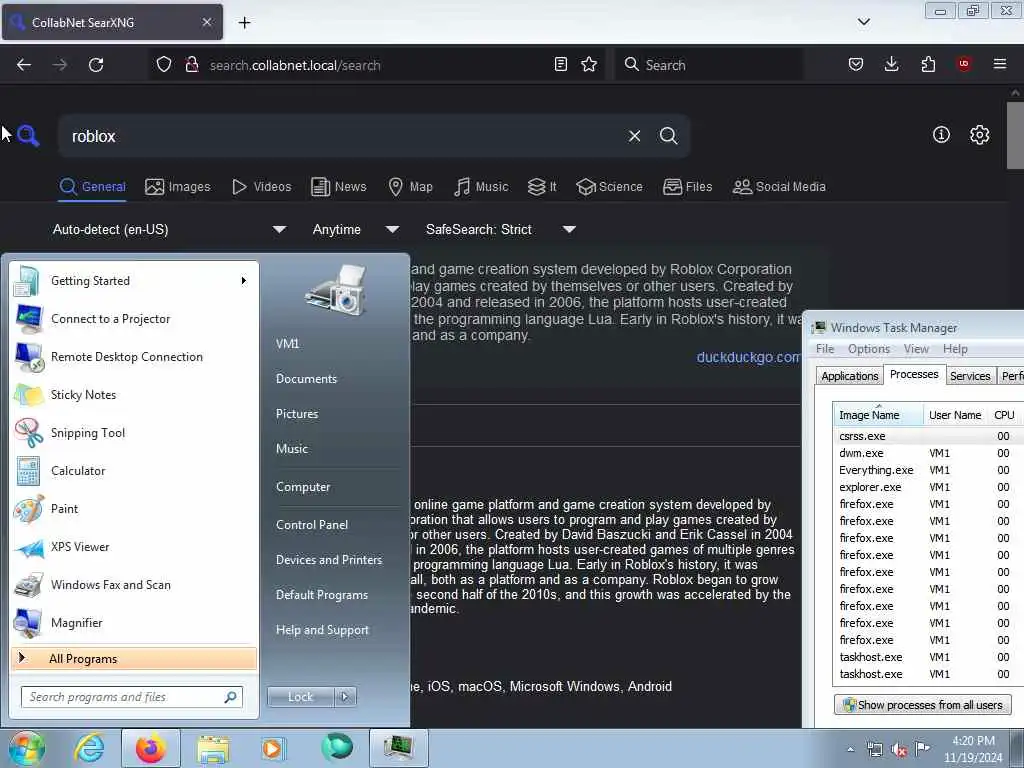The width and height of the screenshot is (1024, 768).
Task: Open the Pocket save icon in toolbar
Action: 856,64
